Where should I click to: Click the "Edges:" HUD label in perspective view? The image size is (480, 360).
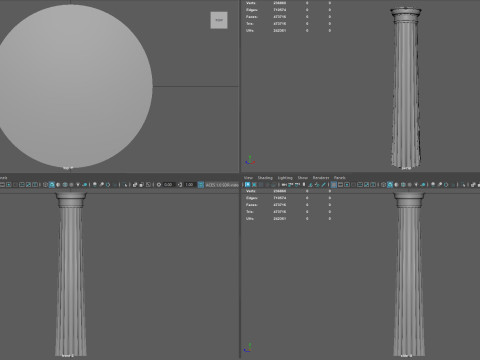(252, 10)
